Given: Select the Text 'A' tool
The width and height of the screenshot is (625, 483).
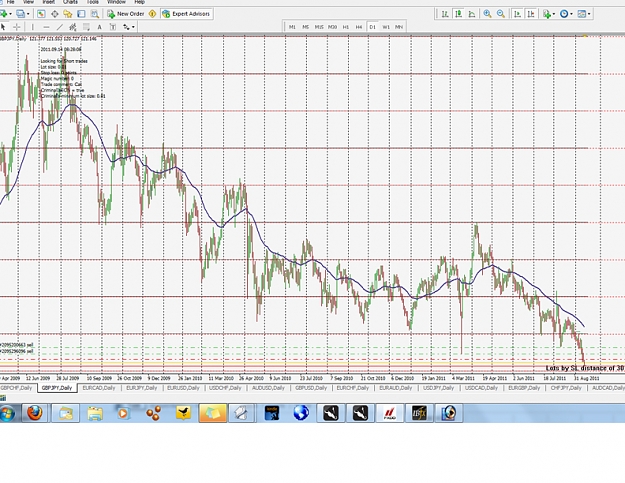Looking at the screenshot, I should (x=99, y=27).
